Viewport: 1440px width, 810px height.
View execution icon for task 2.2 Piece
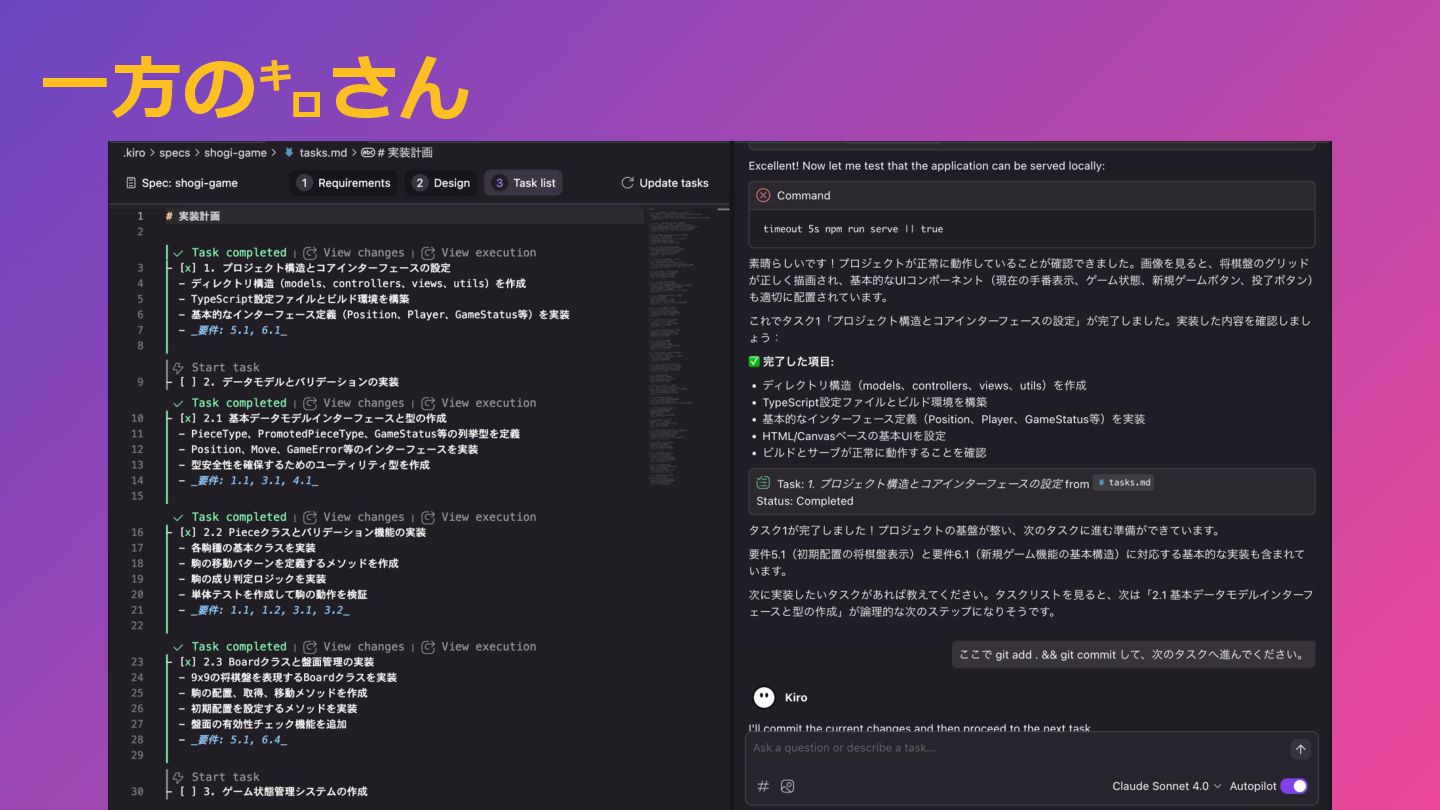coord(428,517)
